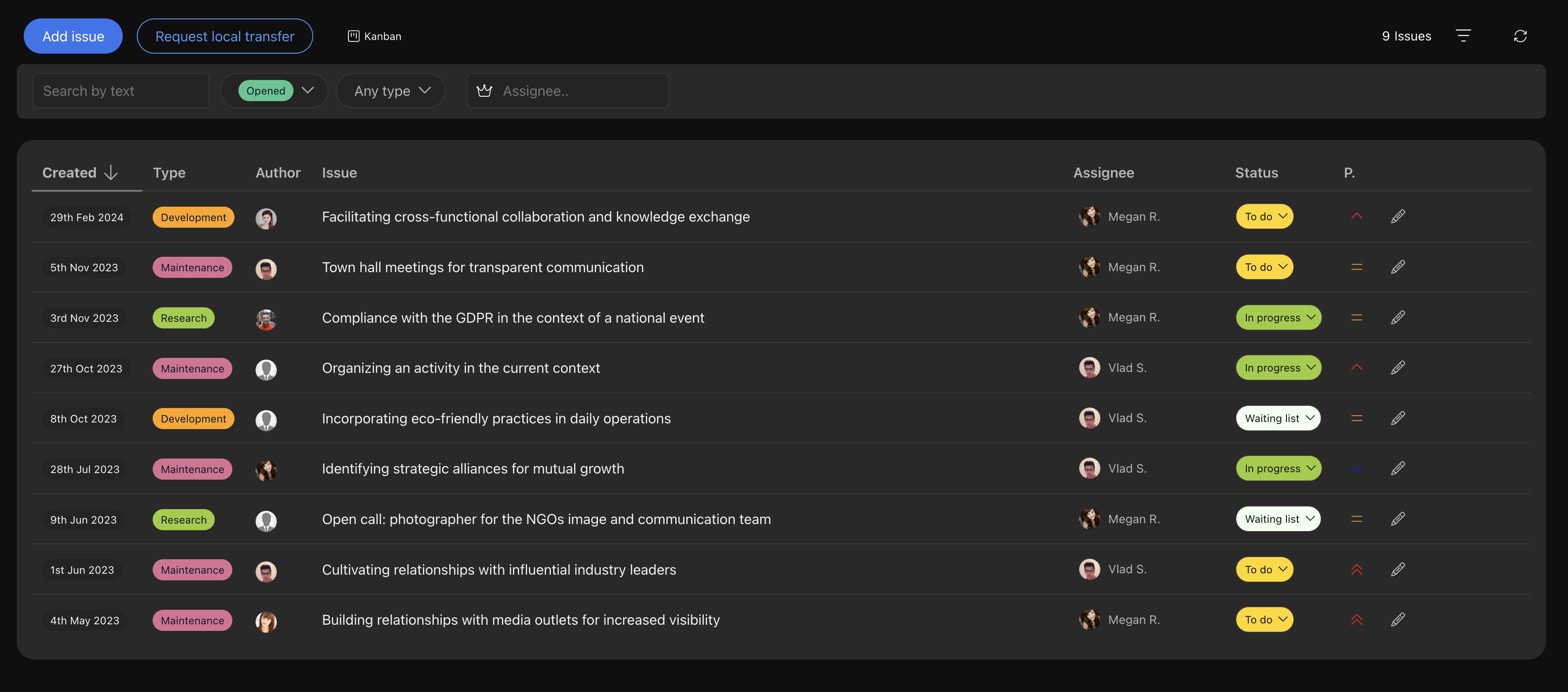Click the Add issue button
The image size is (1568, 692).
point(73,36)
